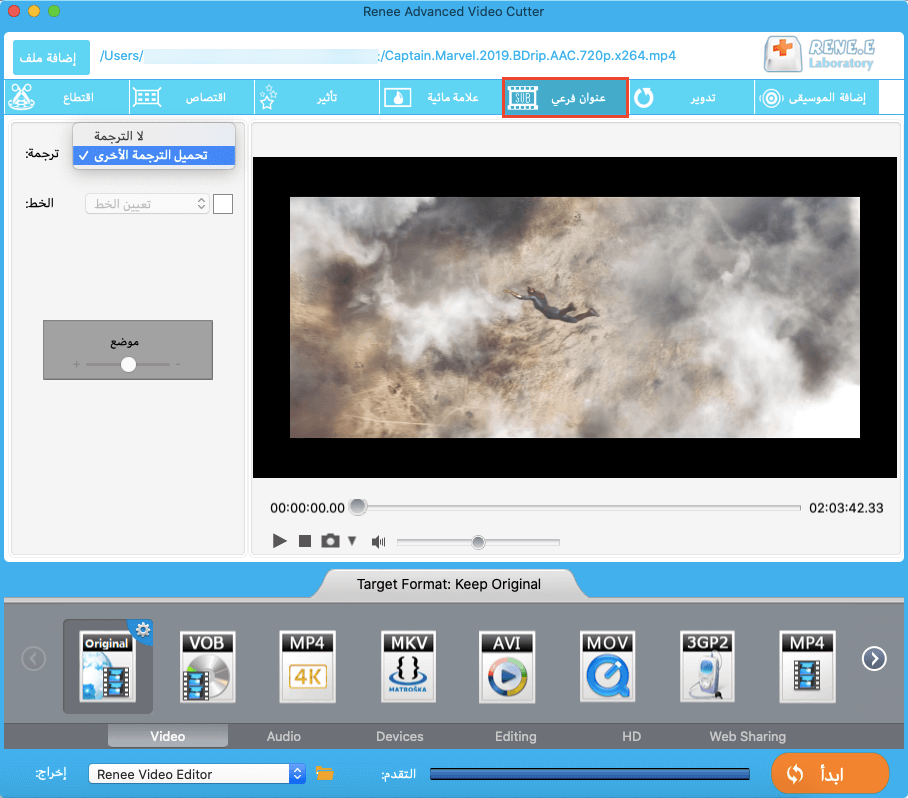
Task: Open the output folder icon
Action: point(324,774)
